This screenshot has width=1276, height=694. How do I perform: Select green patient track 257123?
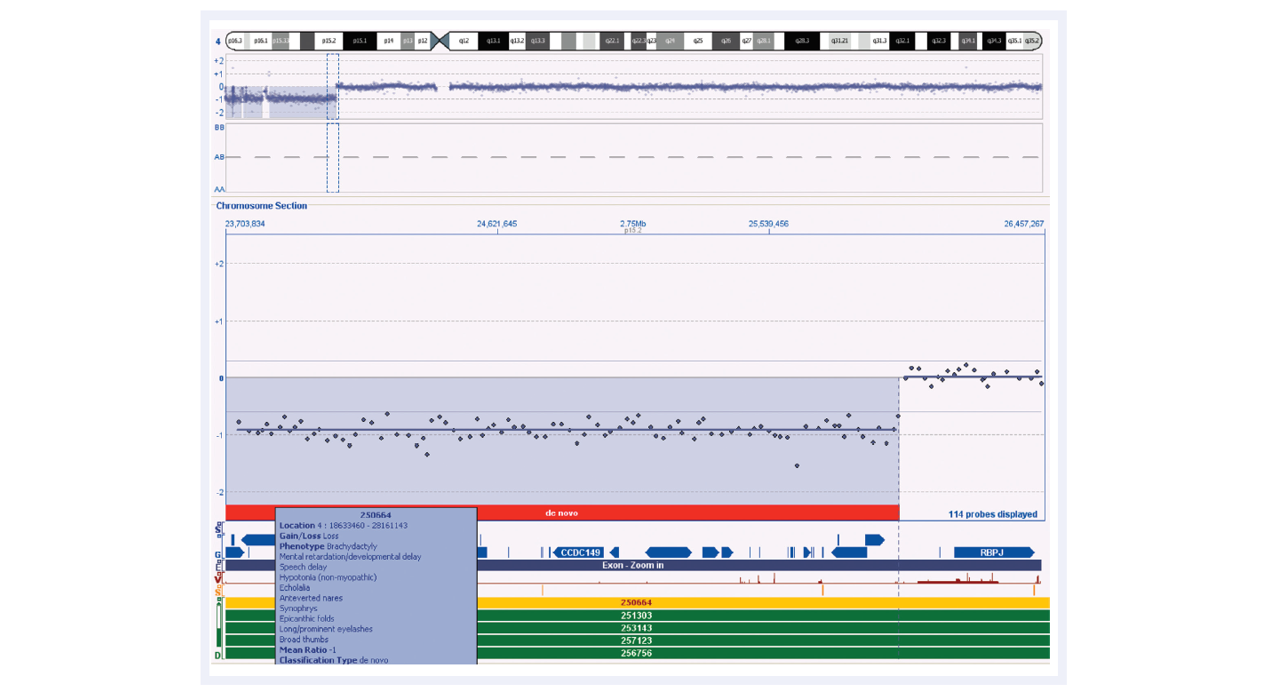pos(637,640)
